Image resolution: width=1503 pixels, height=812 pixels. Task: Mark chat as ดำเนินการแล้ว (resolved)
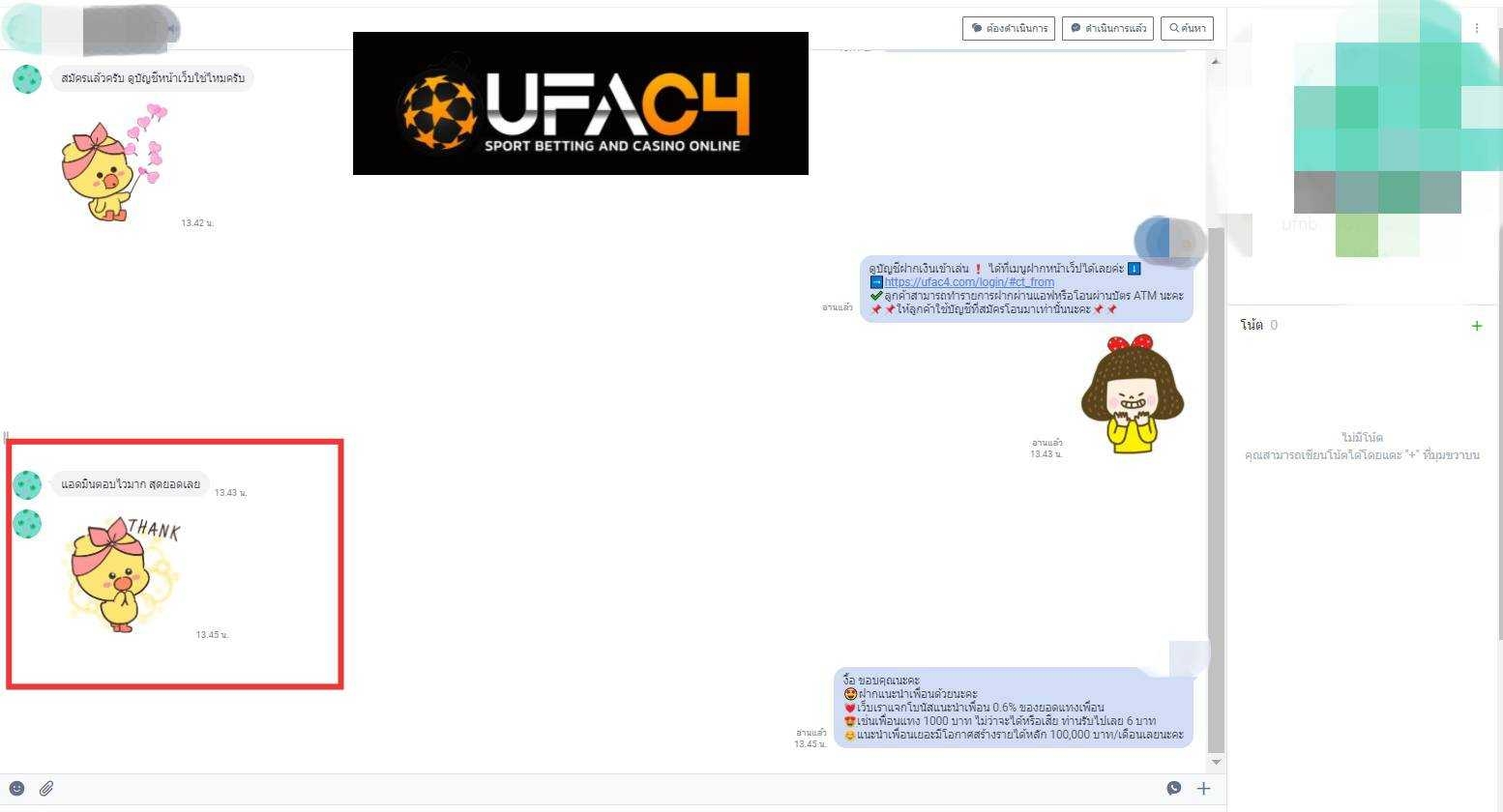[x=1107, y=28]
